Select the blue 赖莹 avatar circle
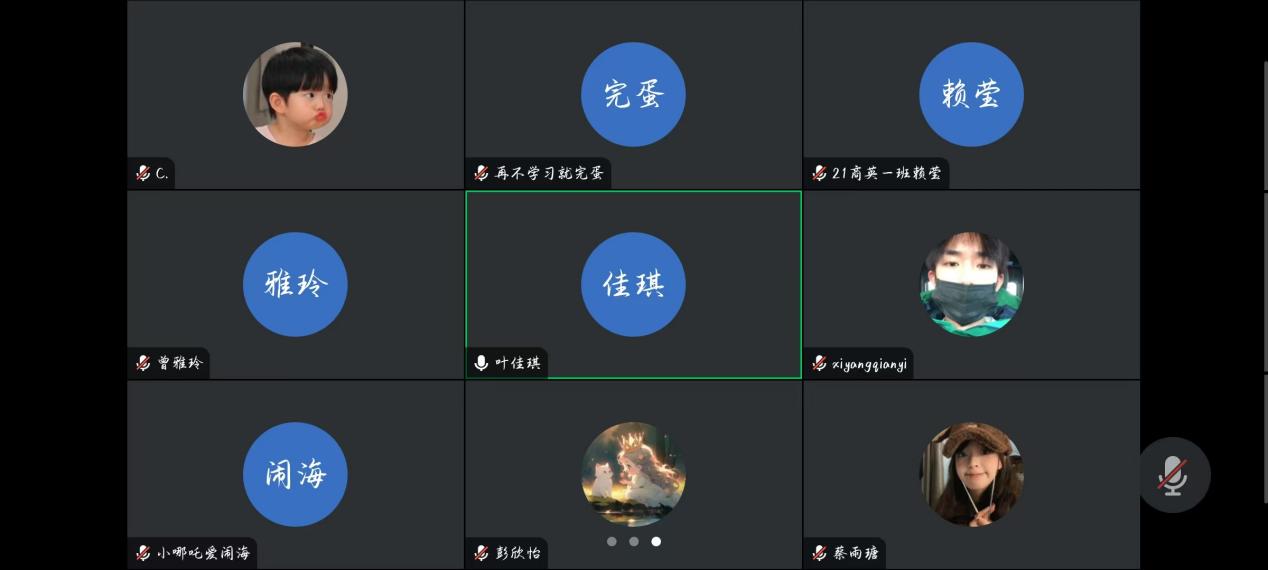1268x570 pixels. 971,94
